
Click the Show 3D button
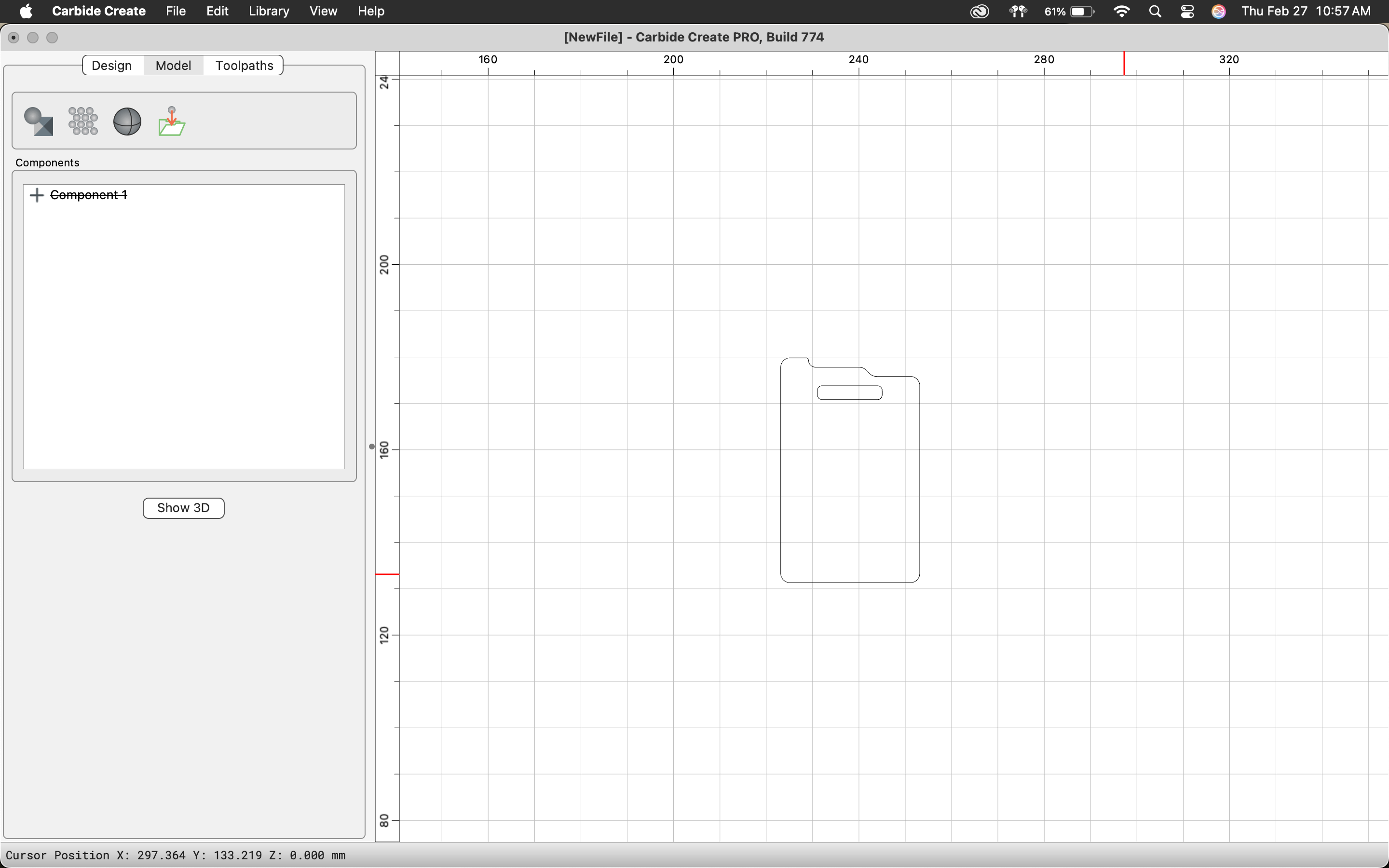pos(184,508)
